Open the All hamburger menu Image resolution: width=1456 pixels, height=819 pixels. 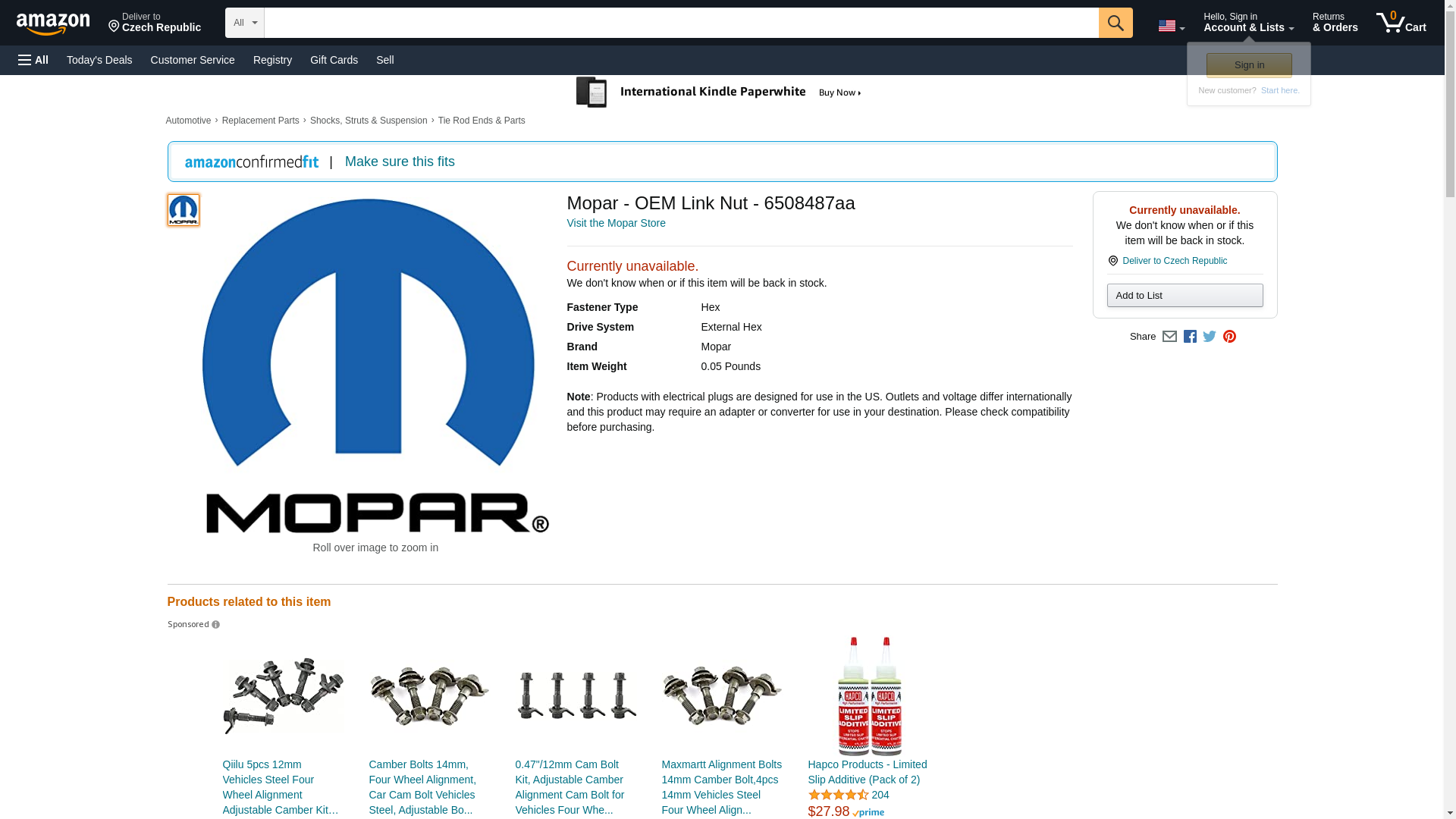[x=33, y=60]
